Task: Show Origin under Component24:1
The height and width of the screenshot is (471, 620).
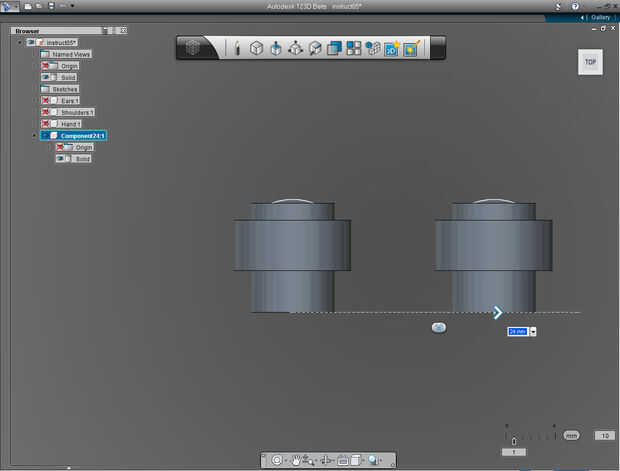Action: [x=60, y=147]
